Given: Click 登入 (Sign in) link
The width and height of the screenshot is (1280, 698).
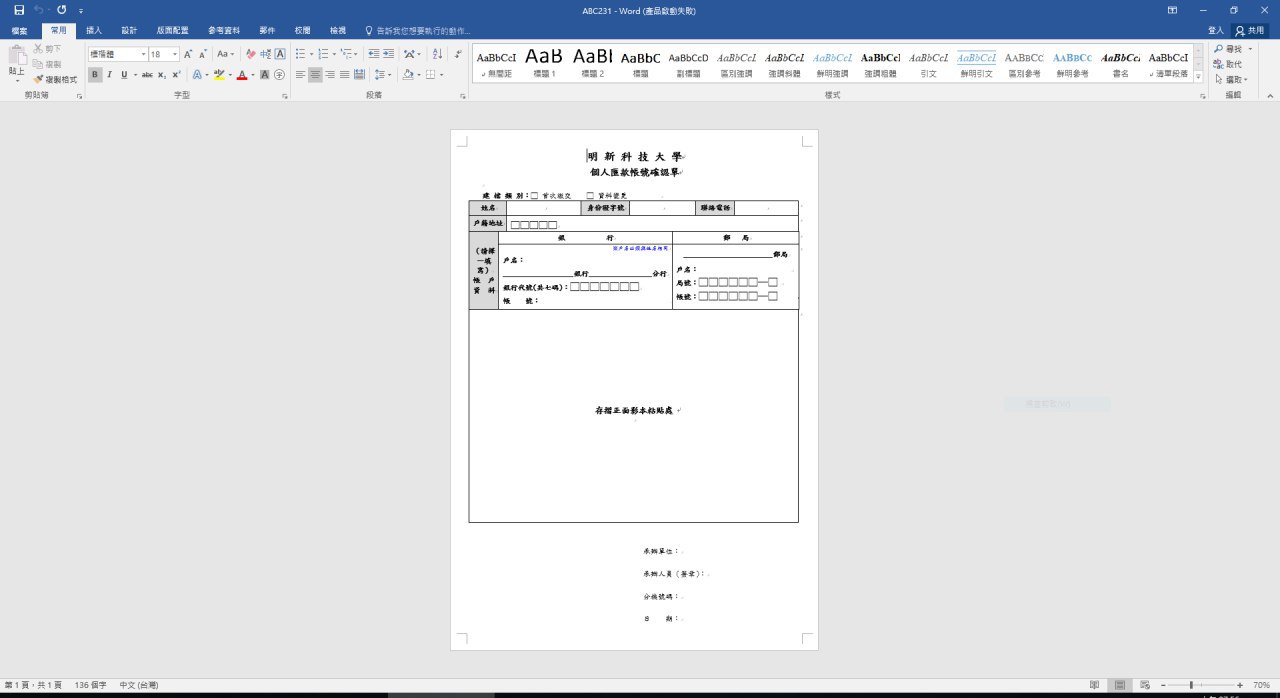Looking at the screenshot, I should (x=1215, y=31).
